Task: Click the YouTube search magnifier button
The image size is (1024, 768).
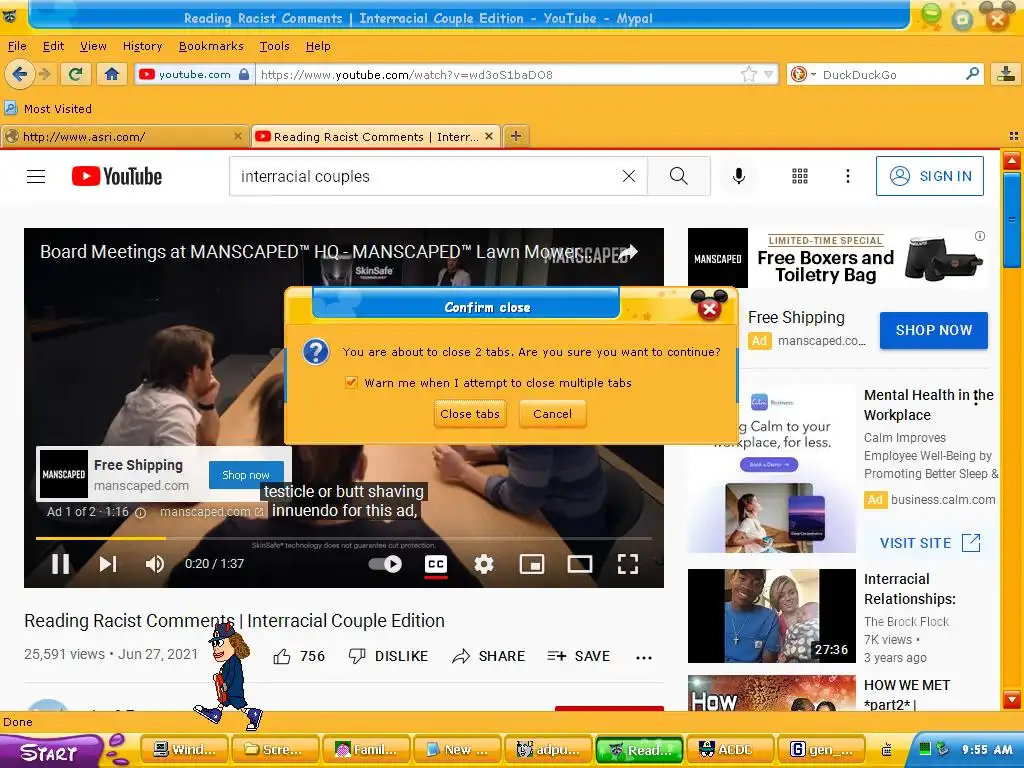Action: [x=679, y=176]
